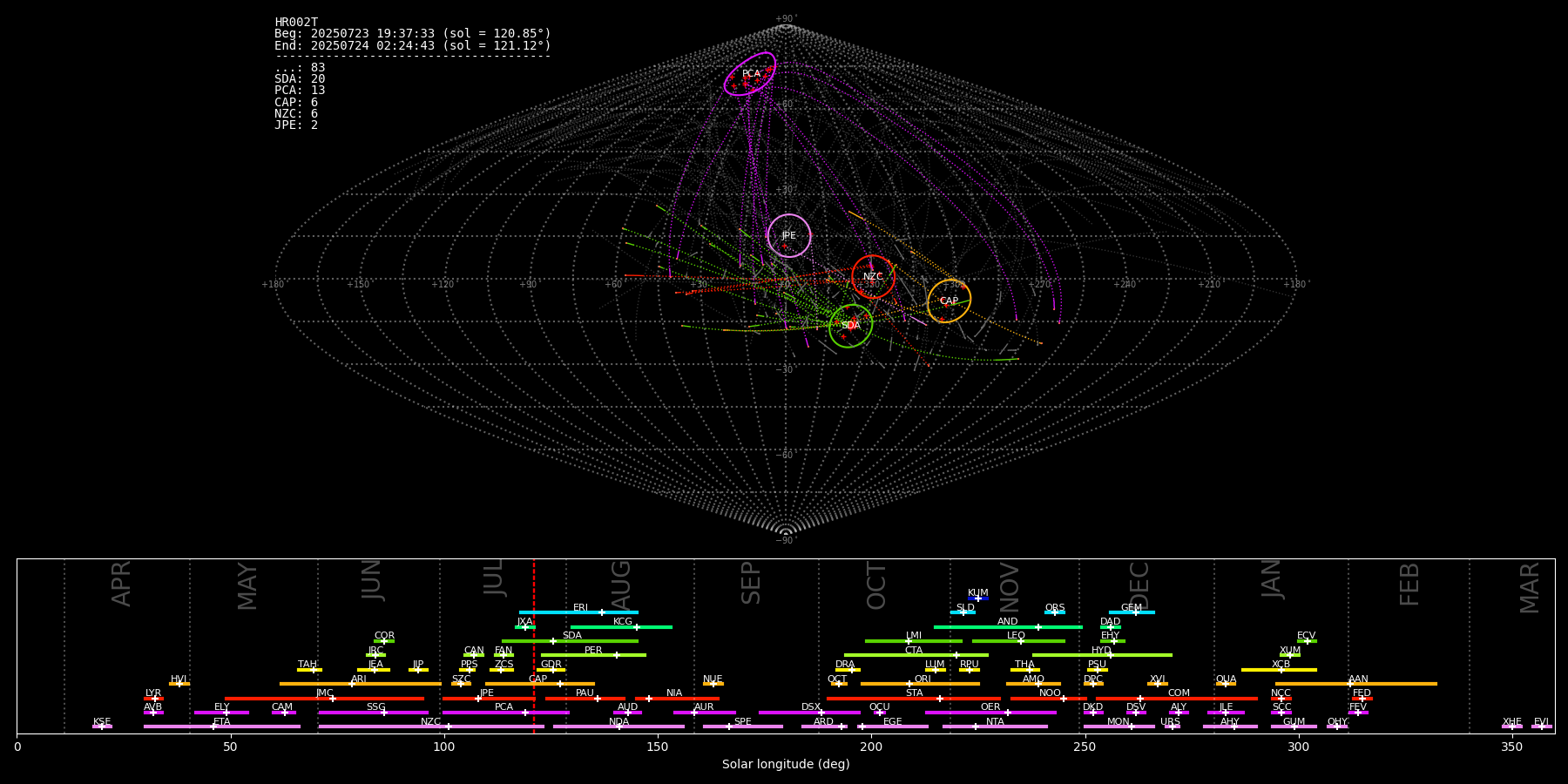Select the APR month label in timeline
Screen dimensions: 1568x784
(x=121, y=584)
